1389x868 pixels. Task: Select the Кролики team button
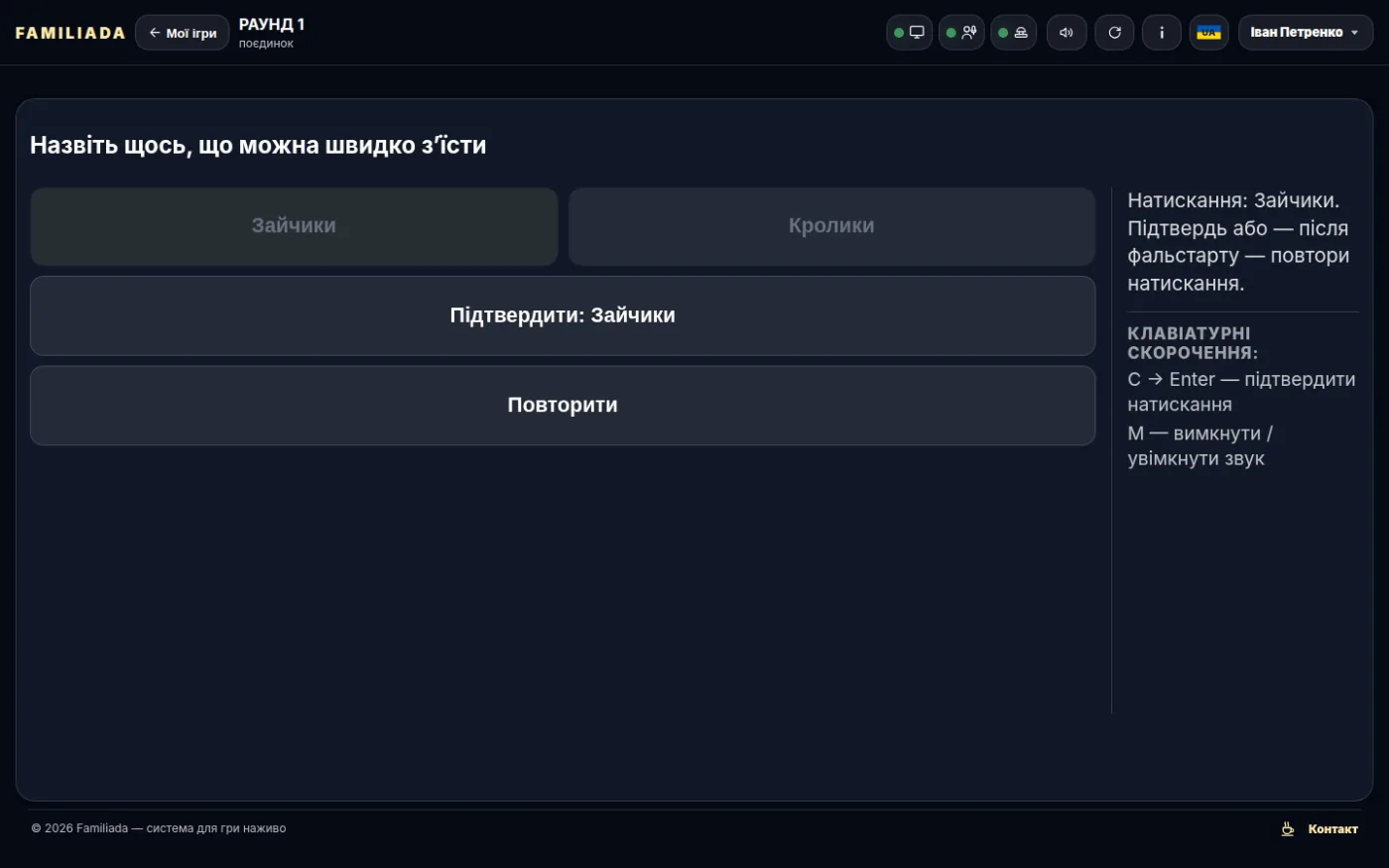[831, 226]
